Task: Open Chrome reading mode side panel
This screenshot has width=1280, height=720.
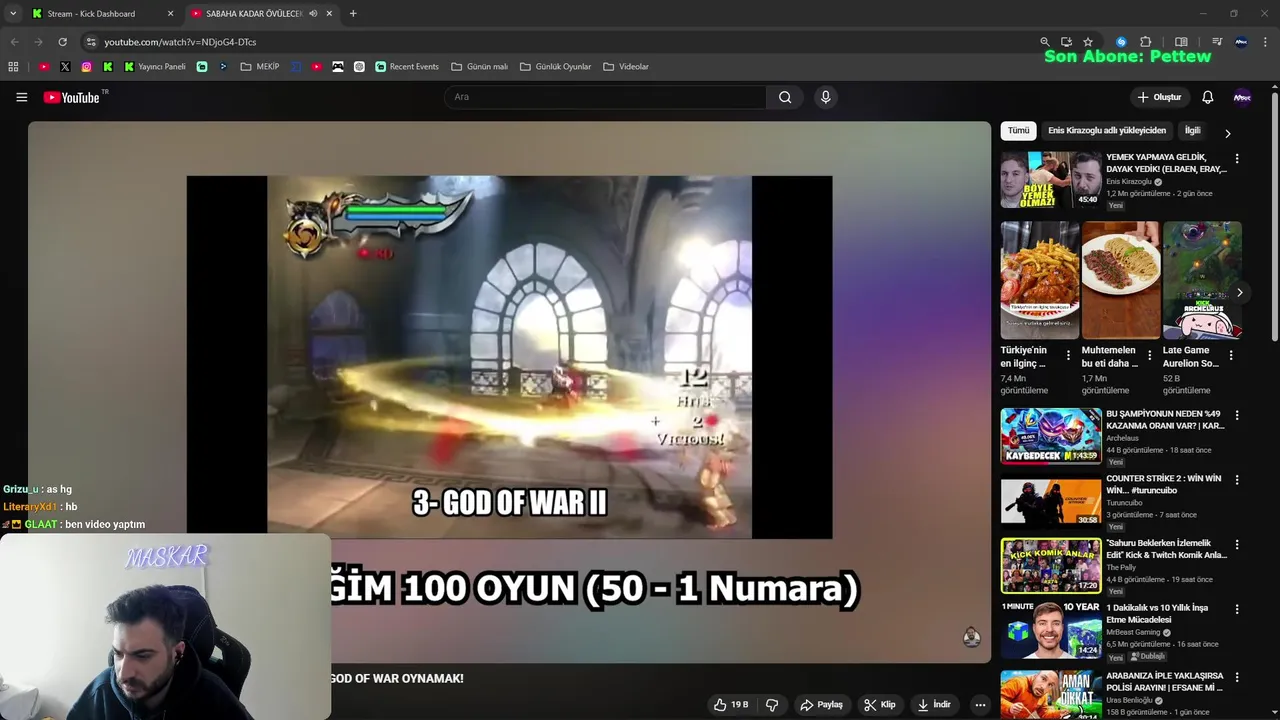Action: click(1181, 42)
